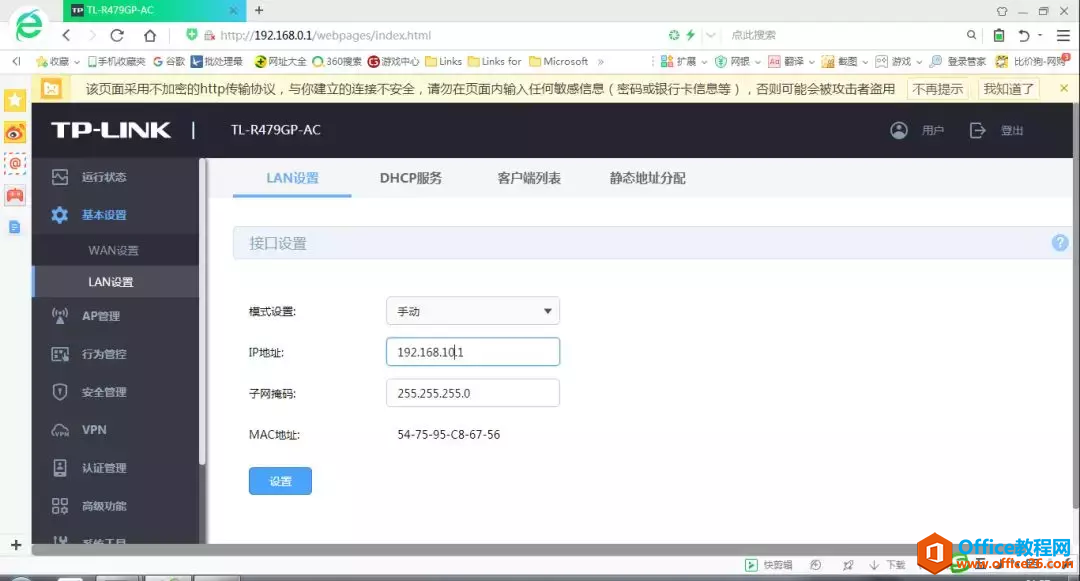Open 行为管控 behavior control section

coord(103,354)
